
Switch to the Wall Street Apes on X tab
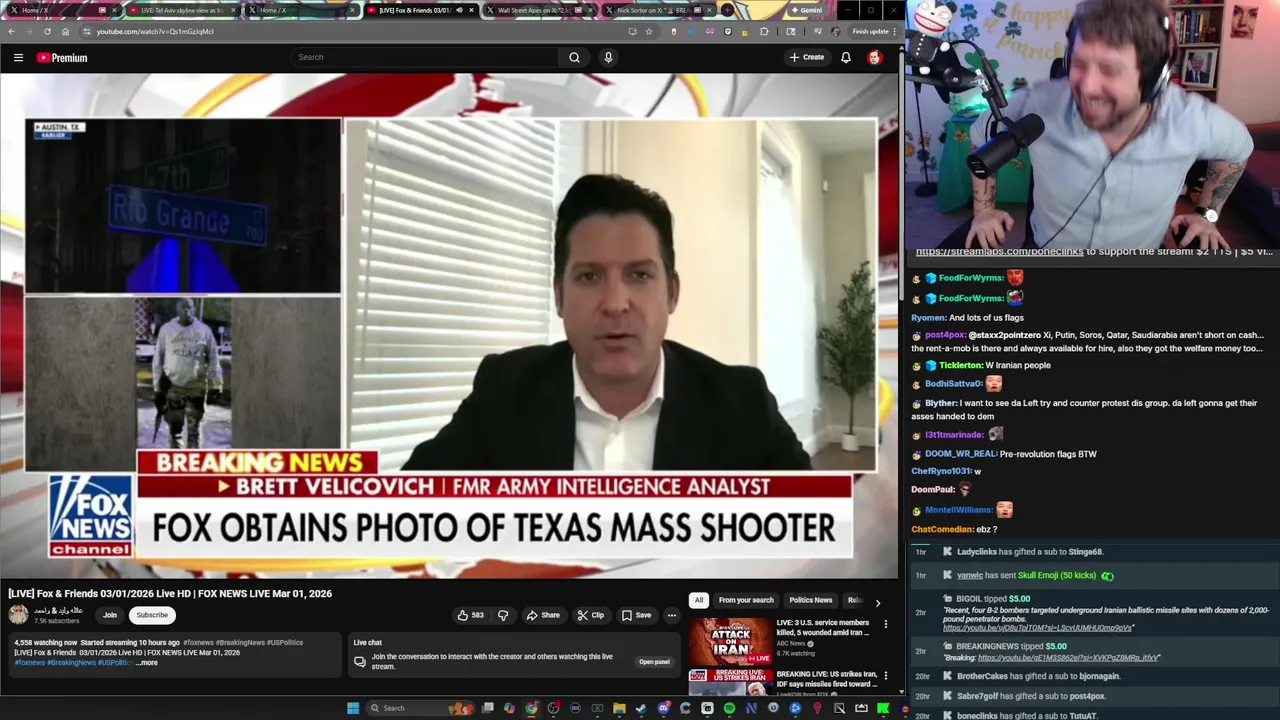[540, 10]
